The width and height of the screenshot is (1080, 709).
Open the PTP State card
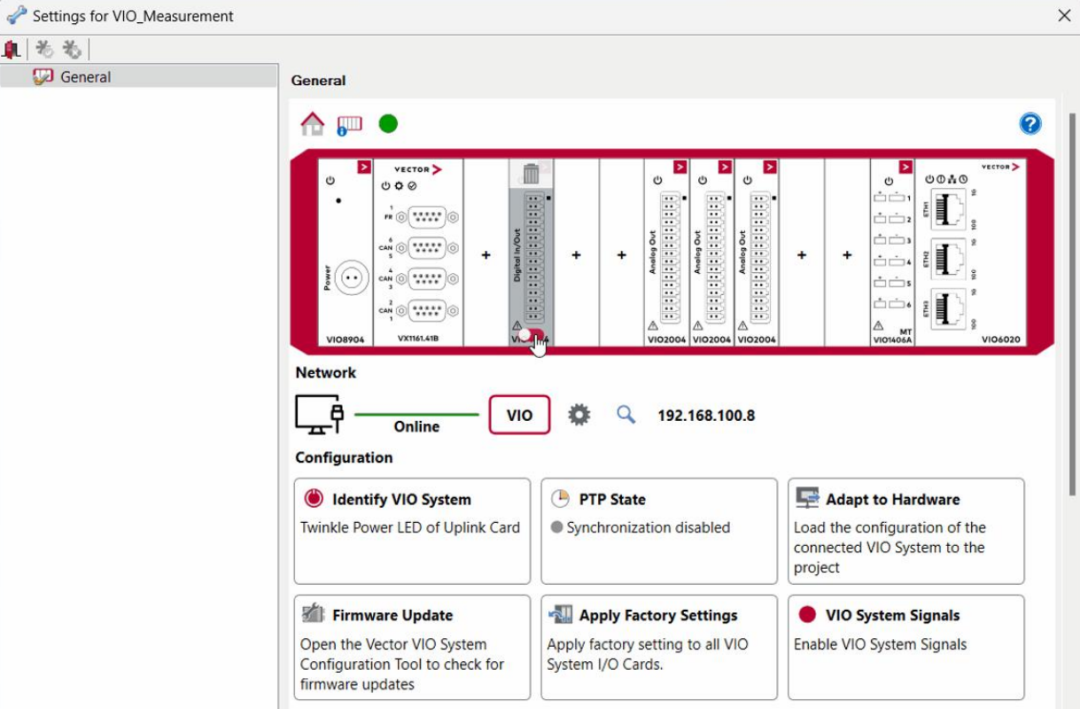[x=659, y=531]
